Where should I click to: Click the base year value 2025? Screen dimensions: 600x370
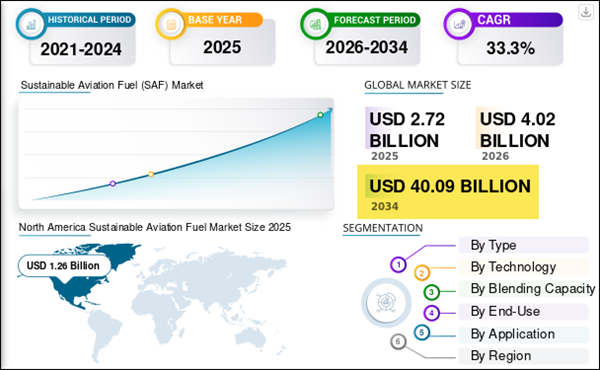tap(222, 47)
